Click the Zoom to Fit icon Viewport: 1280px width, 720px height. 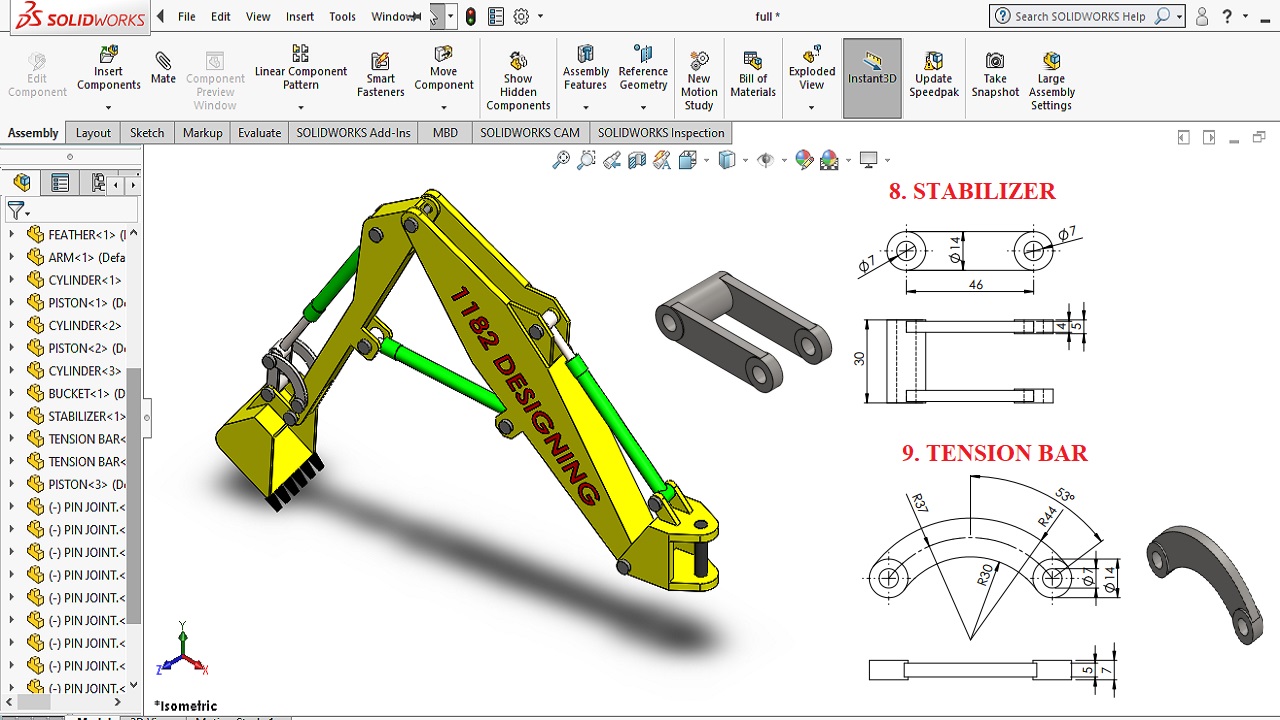click(561, 160)
